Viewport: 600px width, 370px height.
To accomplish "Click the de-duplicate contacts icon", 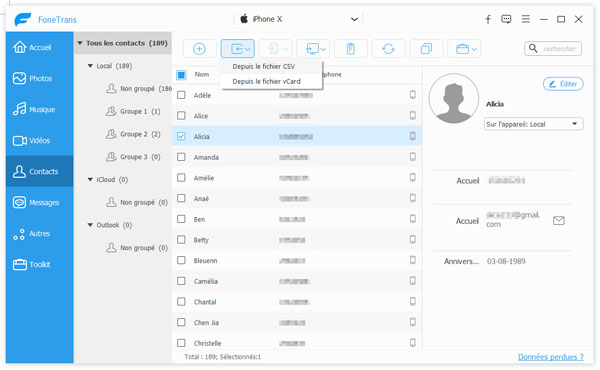I will click(x=426, y=49).
